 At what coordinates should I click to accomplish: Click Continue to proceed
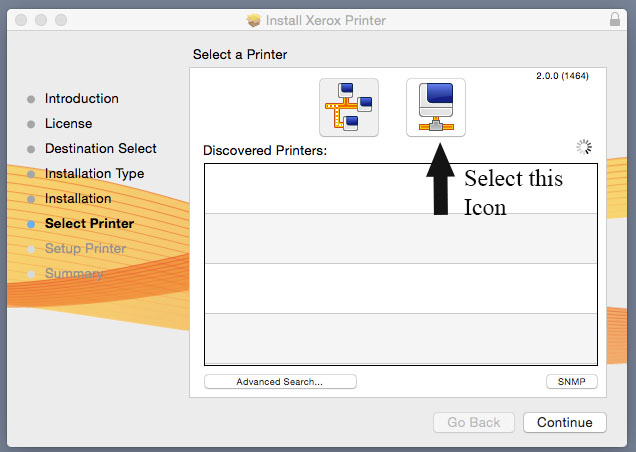564,422
